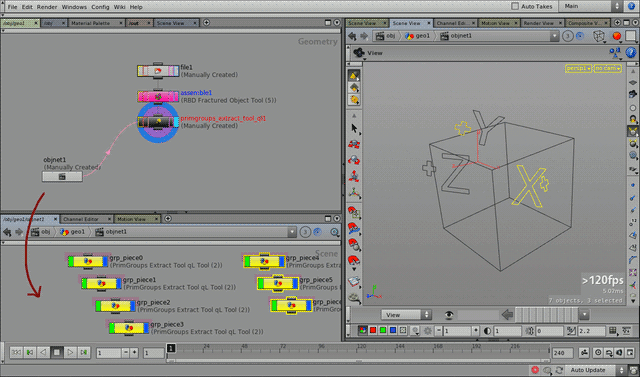
Task: Click the wireframe cube display icon
Action: coord(599,36)
